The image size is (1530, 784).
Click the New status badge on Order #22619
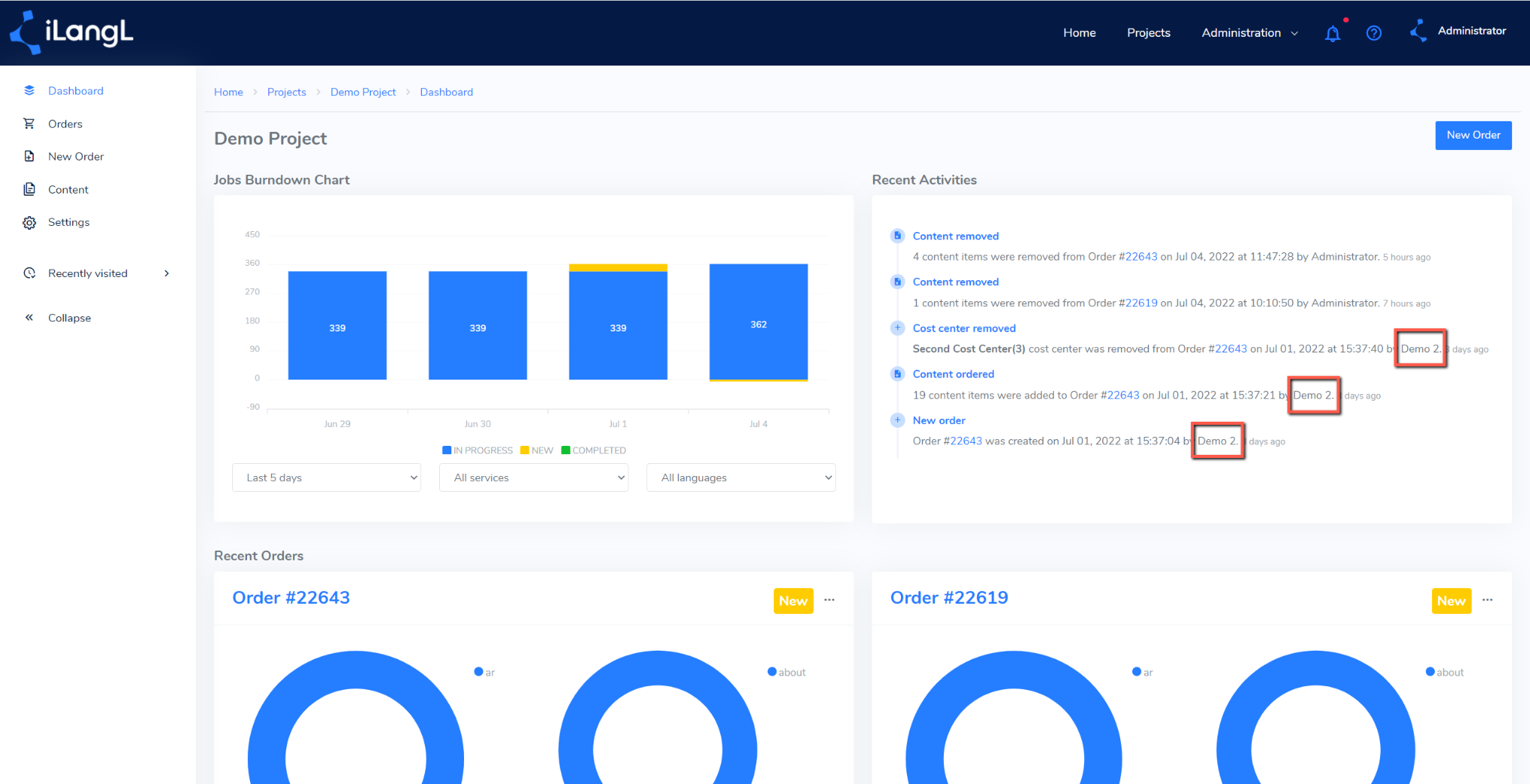pyautogui.click(x=1451, y=601)
